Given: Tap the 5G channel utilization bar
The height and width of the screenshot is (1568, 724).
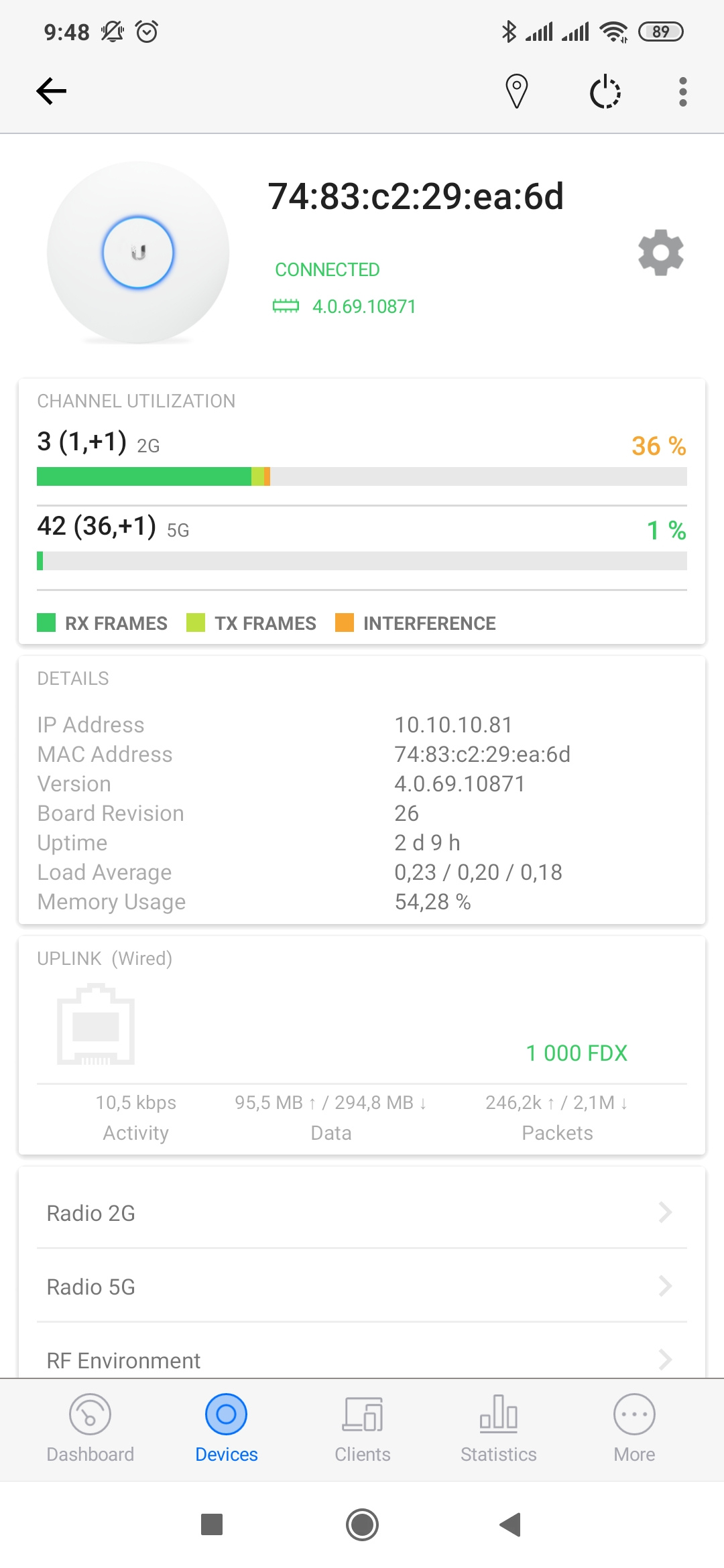Looking at the screenshot, I should (362, 561).
